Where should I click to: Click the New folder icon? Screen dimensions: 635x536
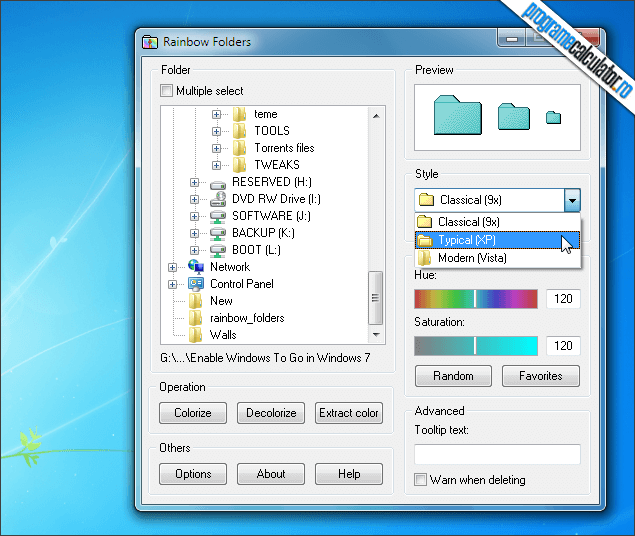point(196,301)
